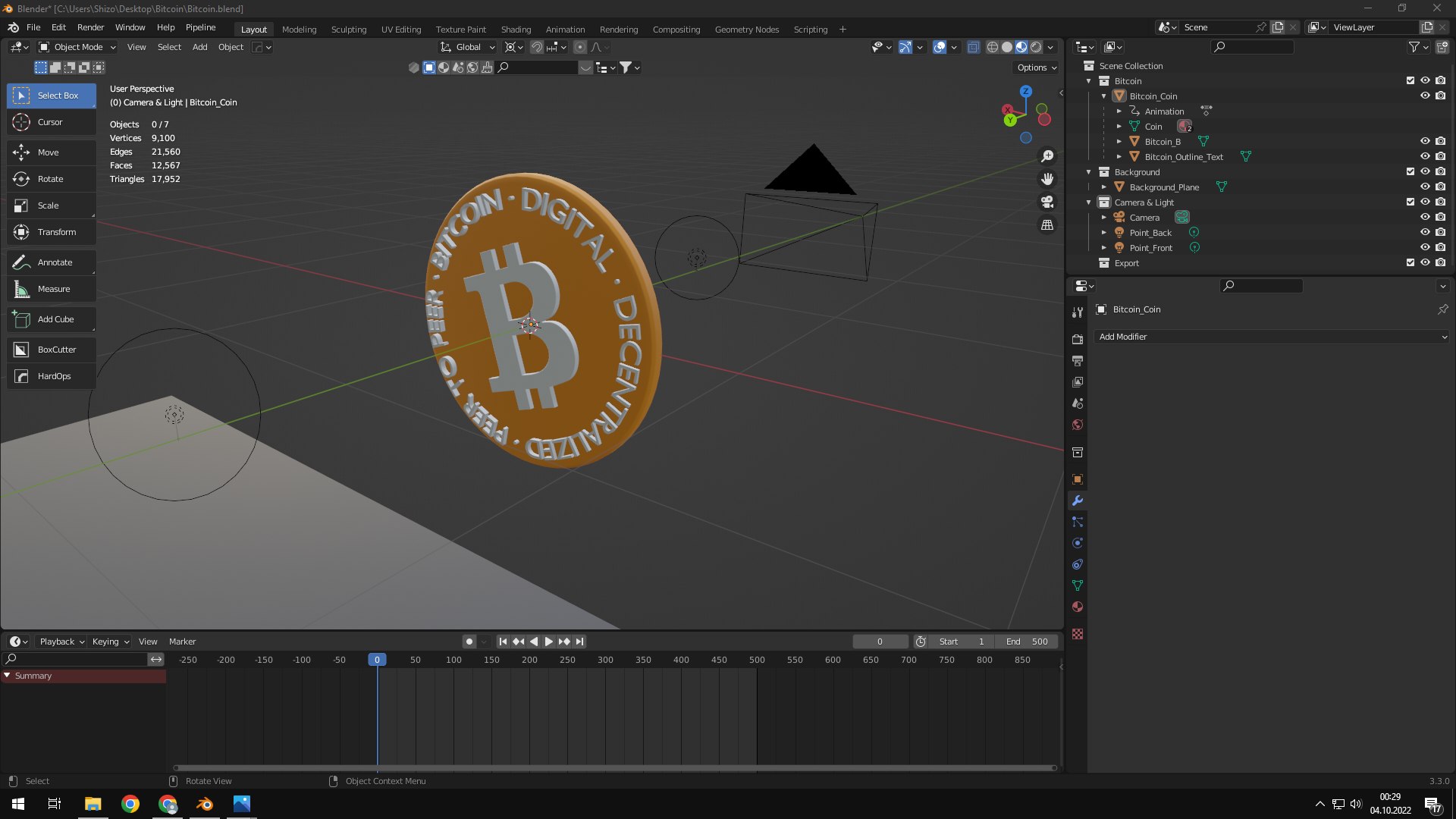The height and width of the screenshot is (819, 1456).
Task: Pick the Annotate tool
Action: coord(51,262)
